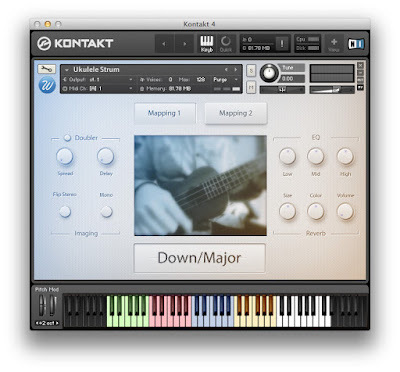Click the blue W instrument logo

[x=47, y=85]
